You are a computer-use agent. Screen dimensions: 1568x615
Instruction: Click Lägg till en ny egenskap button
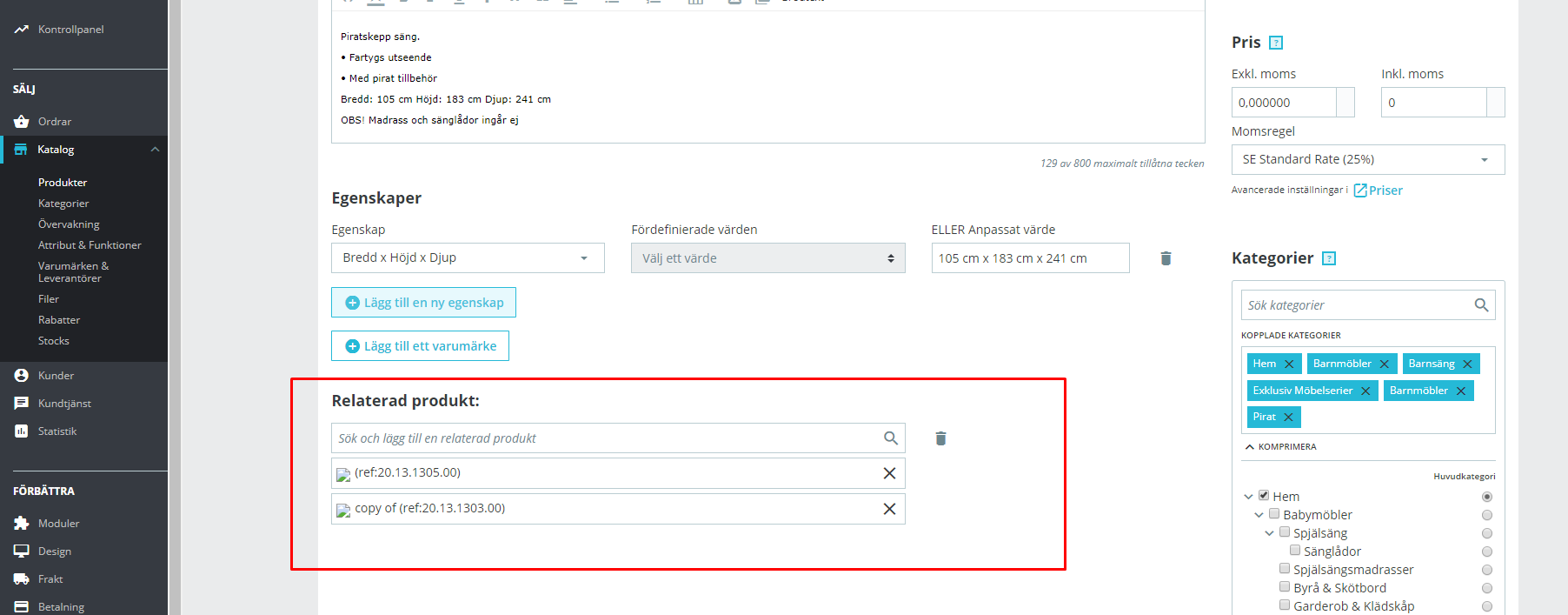point(423,303)
